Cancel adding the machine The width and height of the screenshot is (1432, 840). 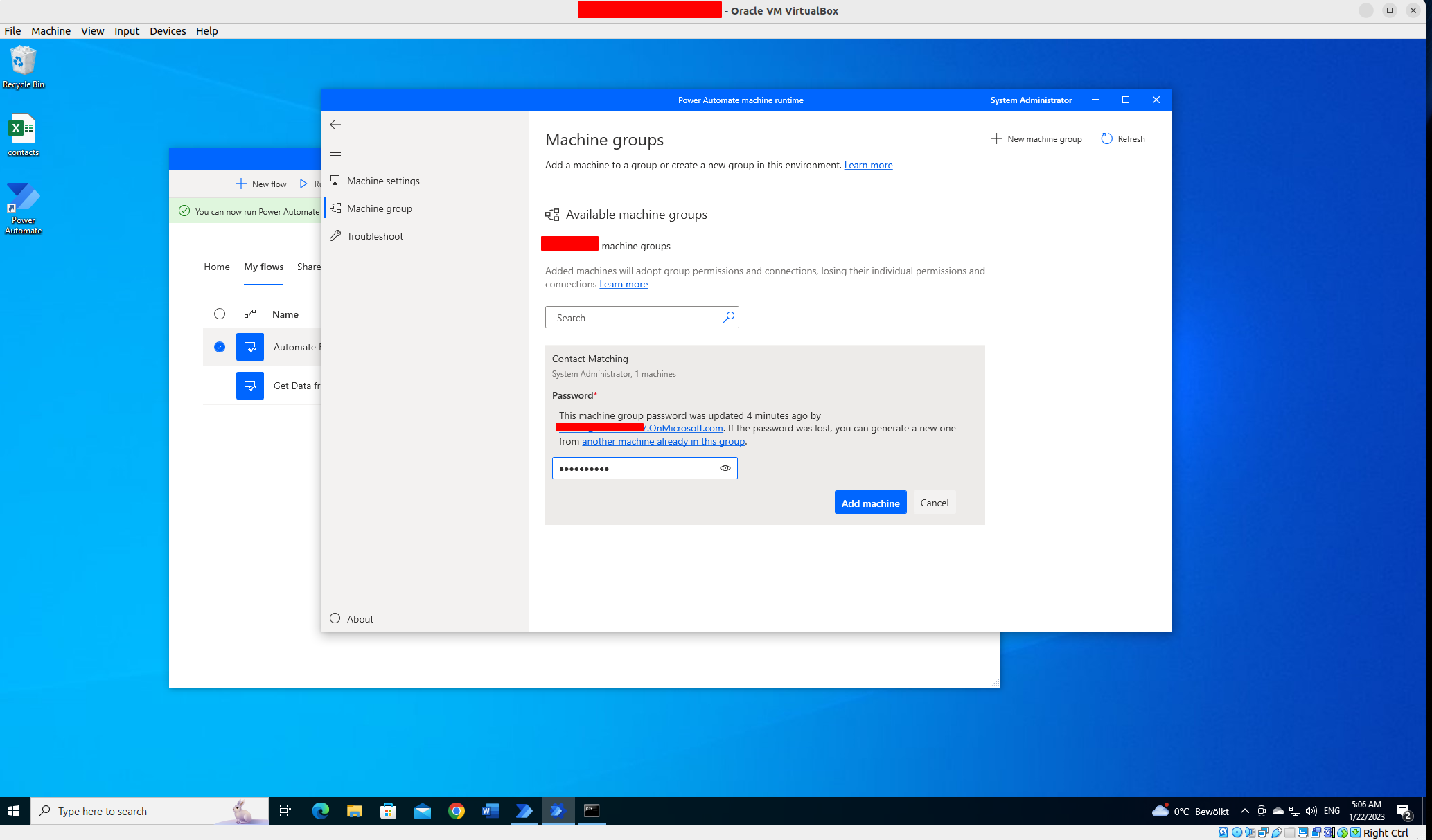coord(934,503)
